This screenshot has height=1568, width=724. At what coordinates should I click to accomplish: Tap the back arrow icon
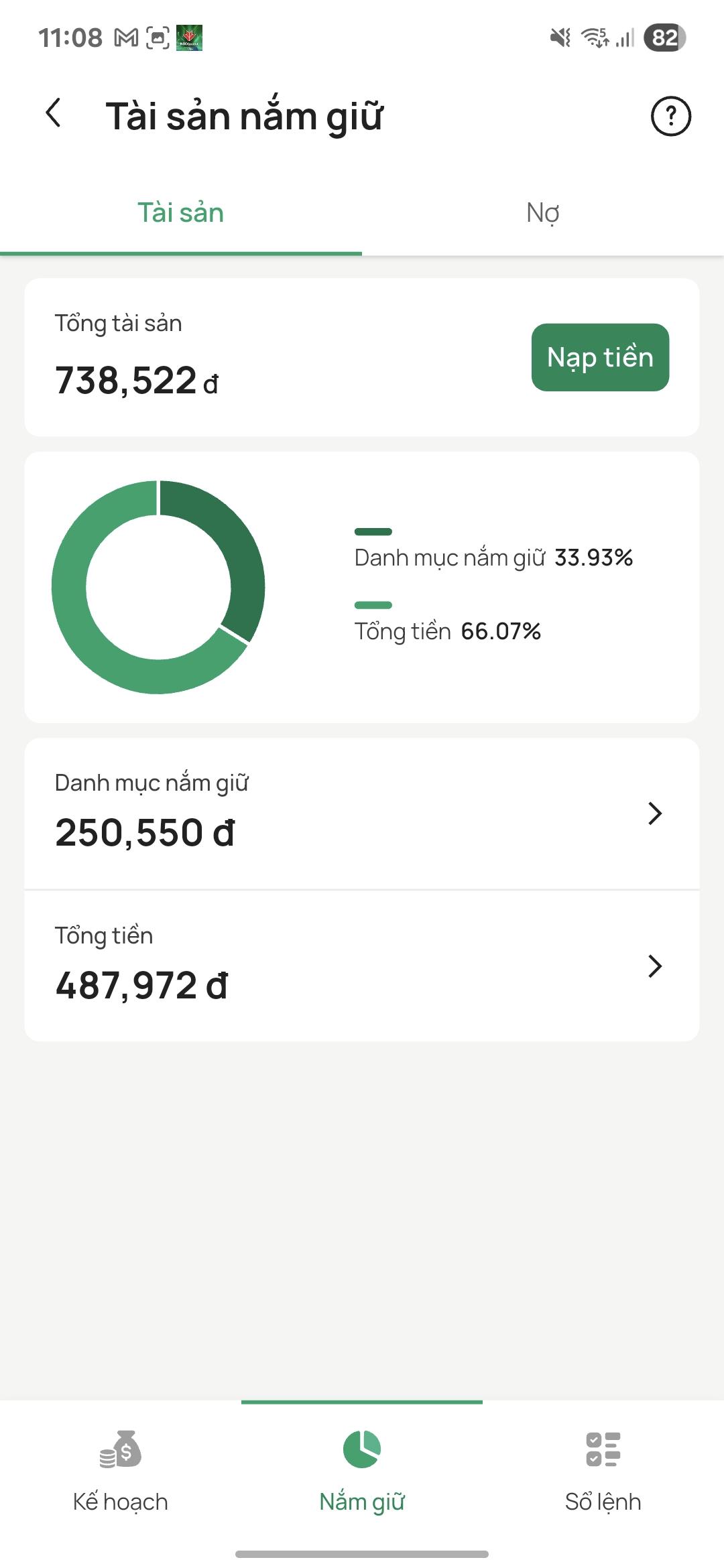54,113
